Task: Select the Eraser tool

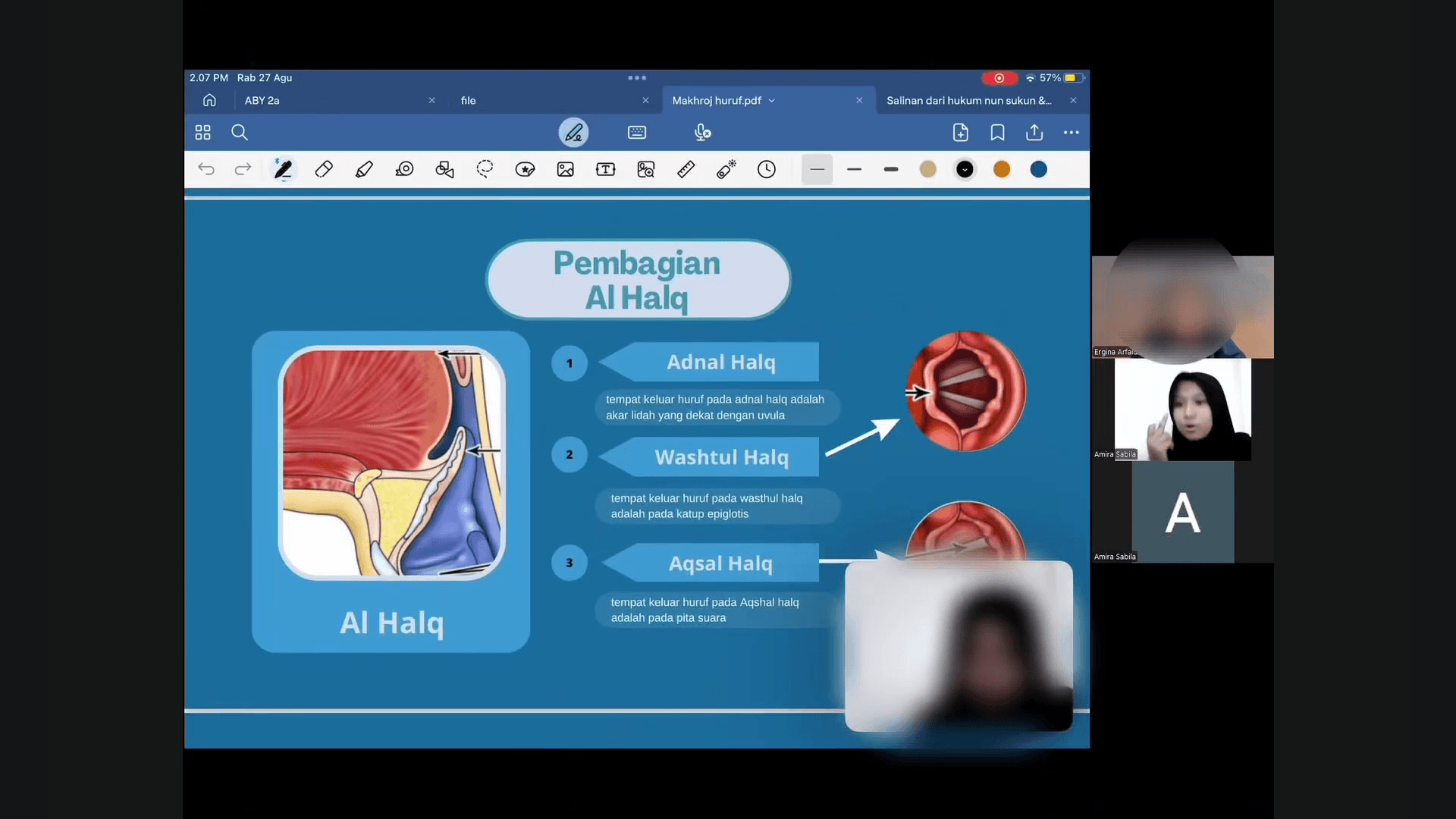Action: 324,169
